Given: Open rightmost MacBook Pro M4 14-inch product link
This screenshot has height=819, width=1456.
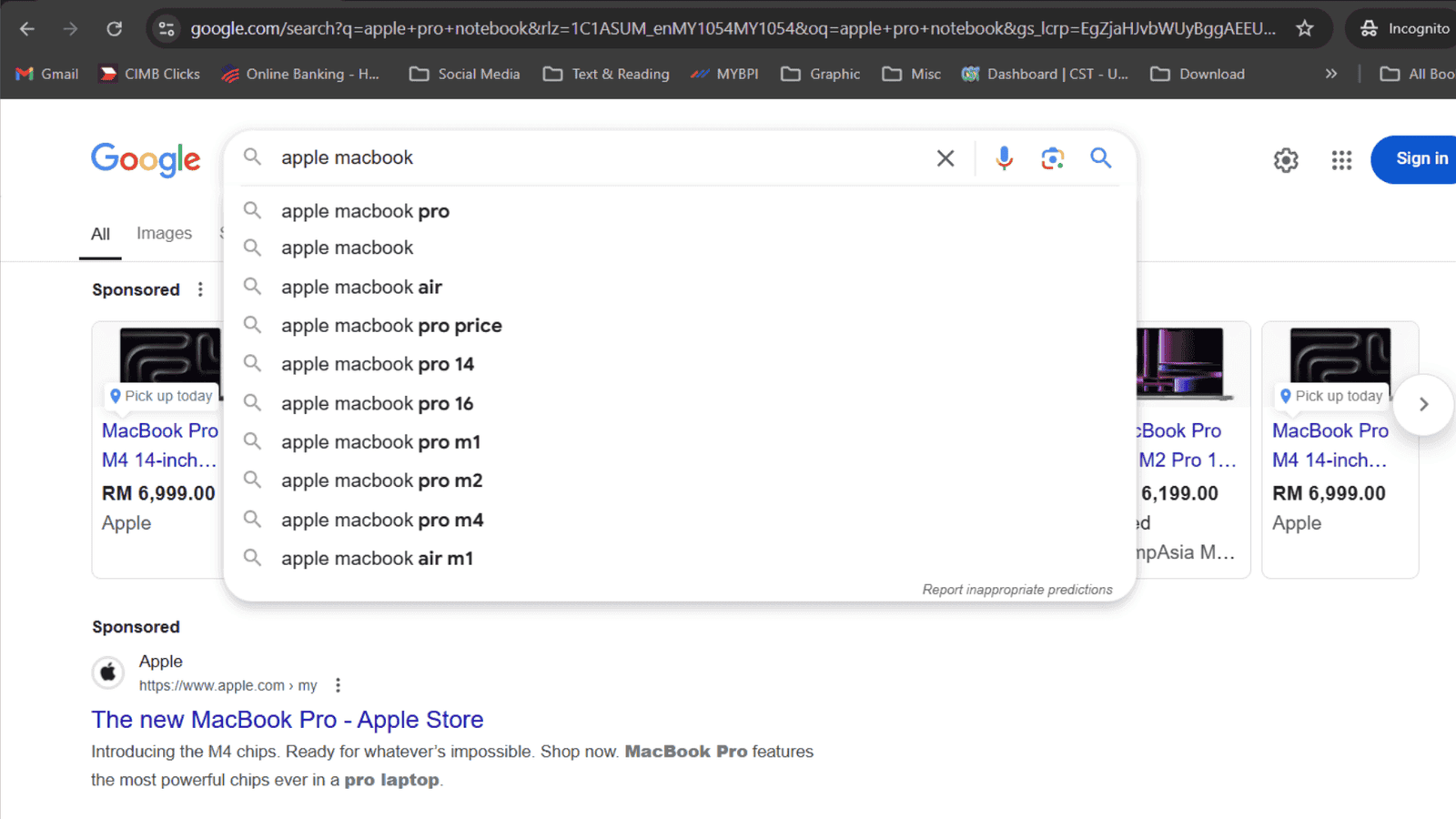Looking at the screenshot, I should coord(1330,445).
